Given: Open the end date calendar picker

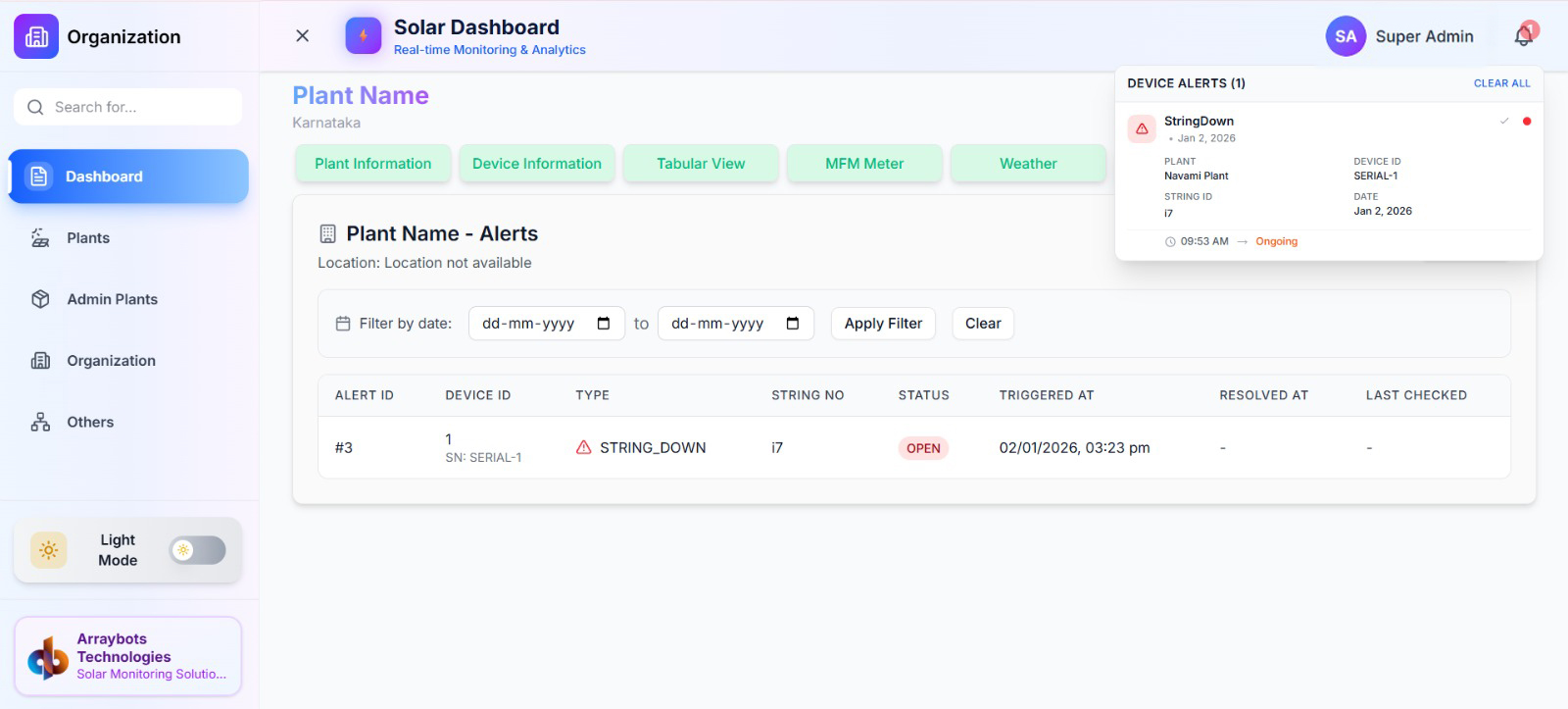Looking at the screenshot, I should (793, 324).
